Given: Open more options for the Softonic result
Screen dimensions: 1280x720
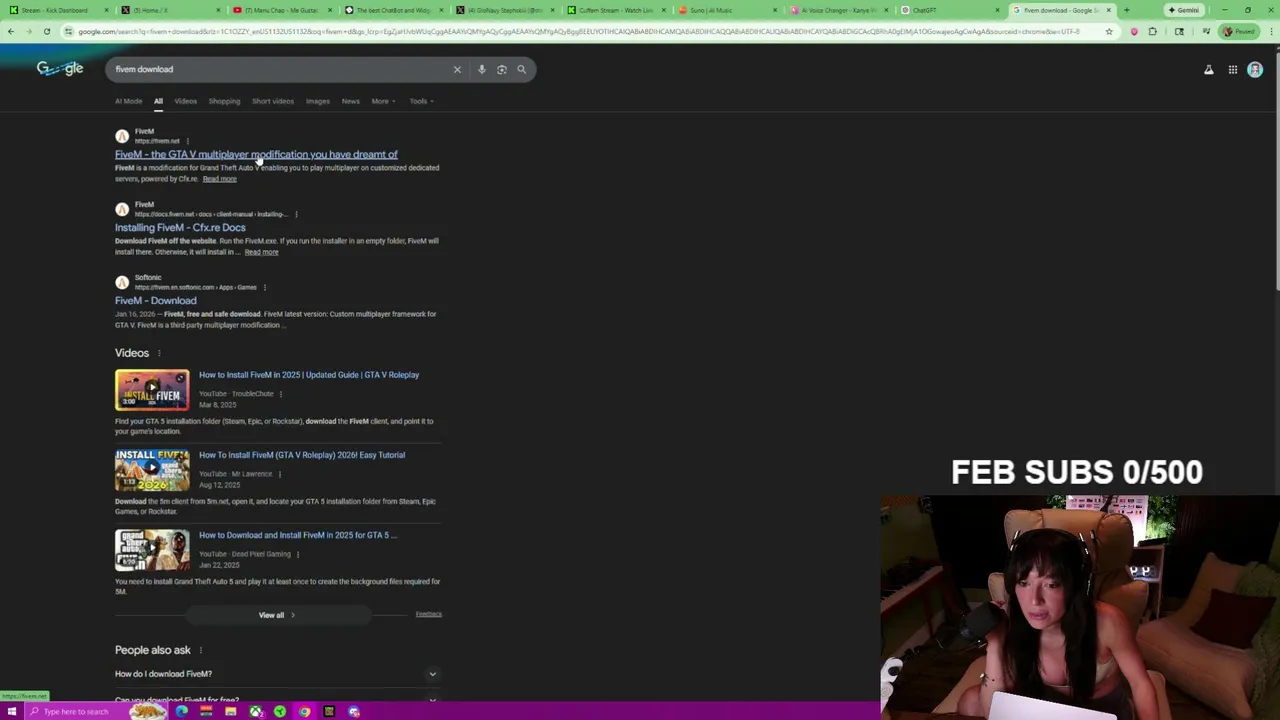Looking at the screenshot, I should pos(264,287).
